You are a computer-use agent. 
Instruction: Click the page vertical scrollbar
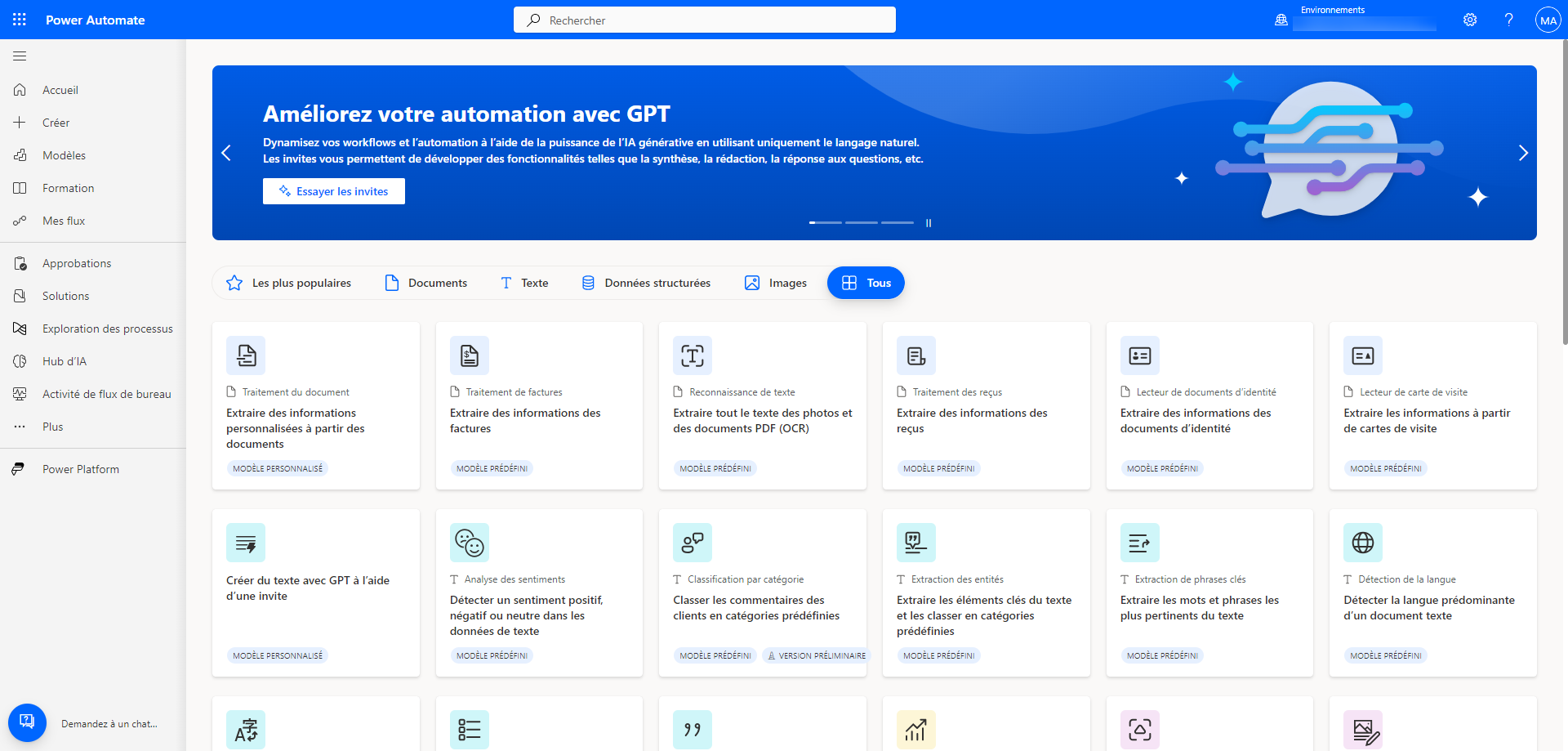pos(1564,192)
